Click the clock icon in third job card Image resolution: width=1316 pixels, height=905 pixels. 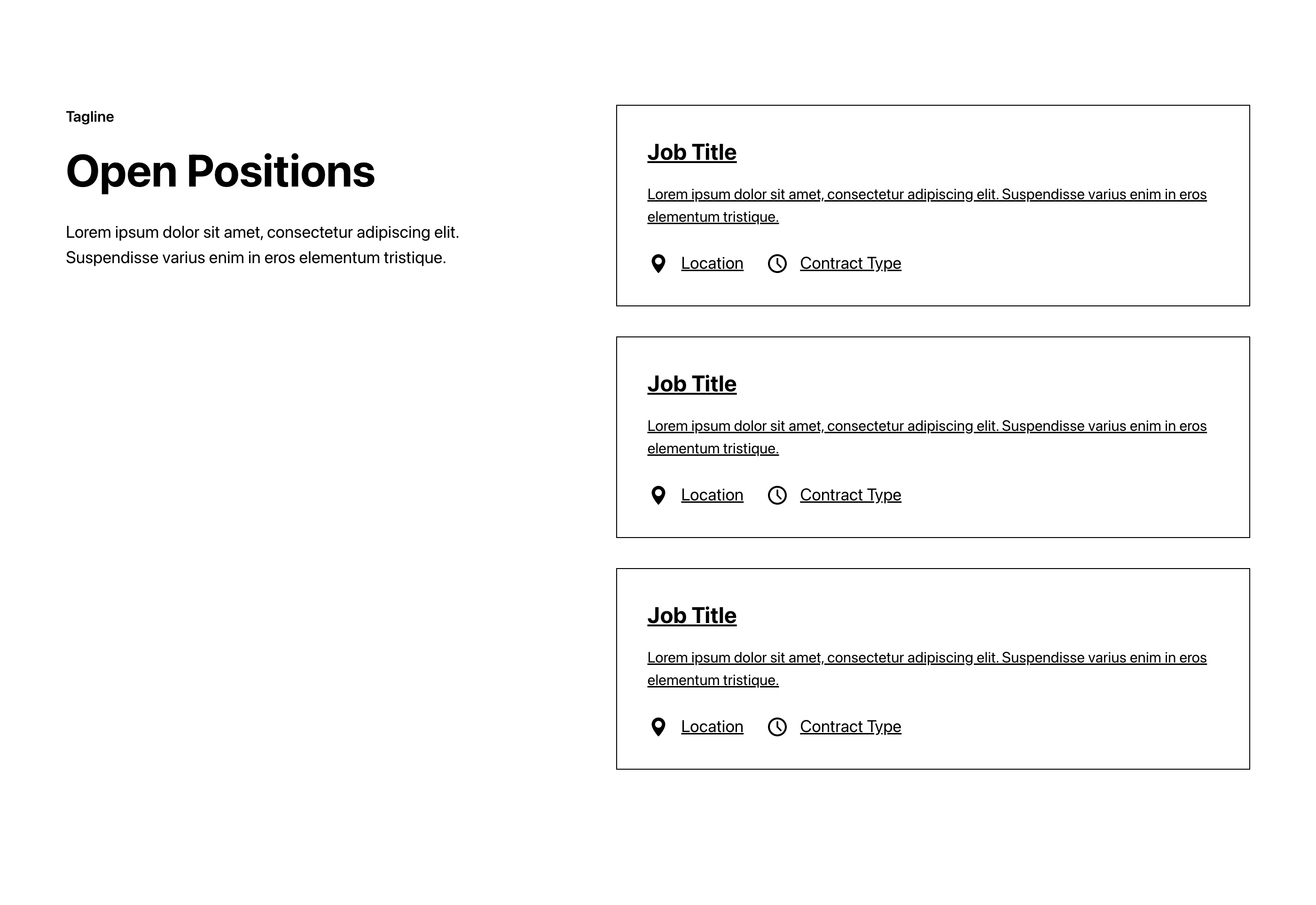(777, 727)
